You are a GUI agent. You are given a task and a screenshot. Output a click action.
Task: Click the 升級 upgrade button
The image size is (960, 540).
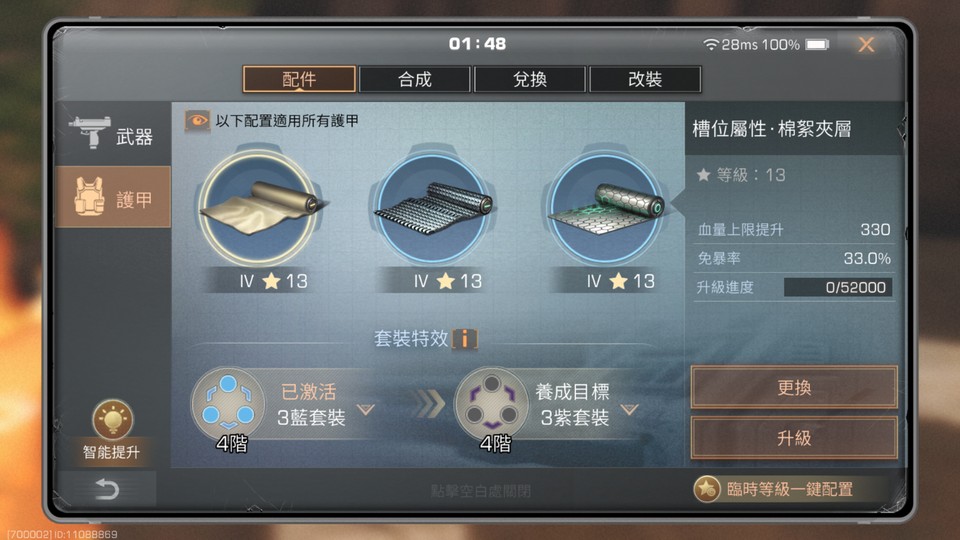click(794, 438)
